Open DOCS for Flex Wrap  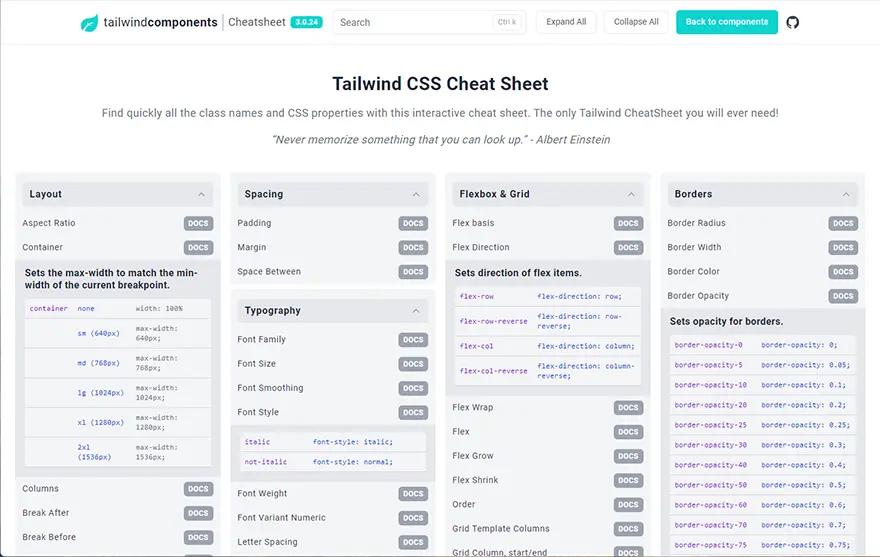point(628,408)
